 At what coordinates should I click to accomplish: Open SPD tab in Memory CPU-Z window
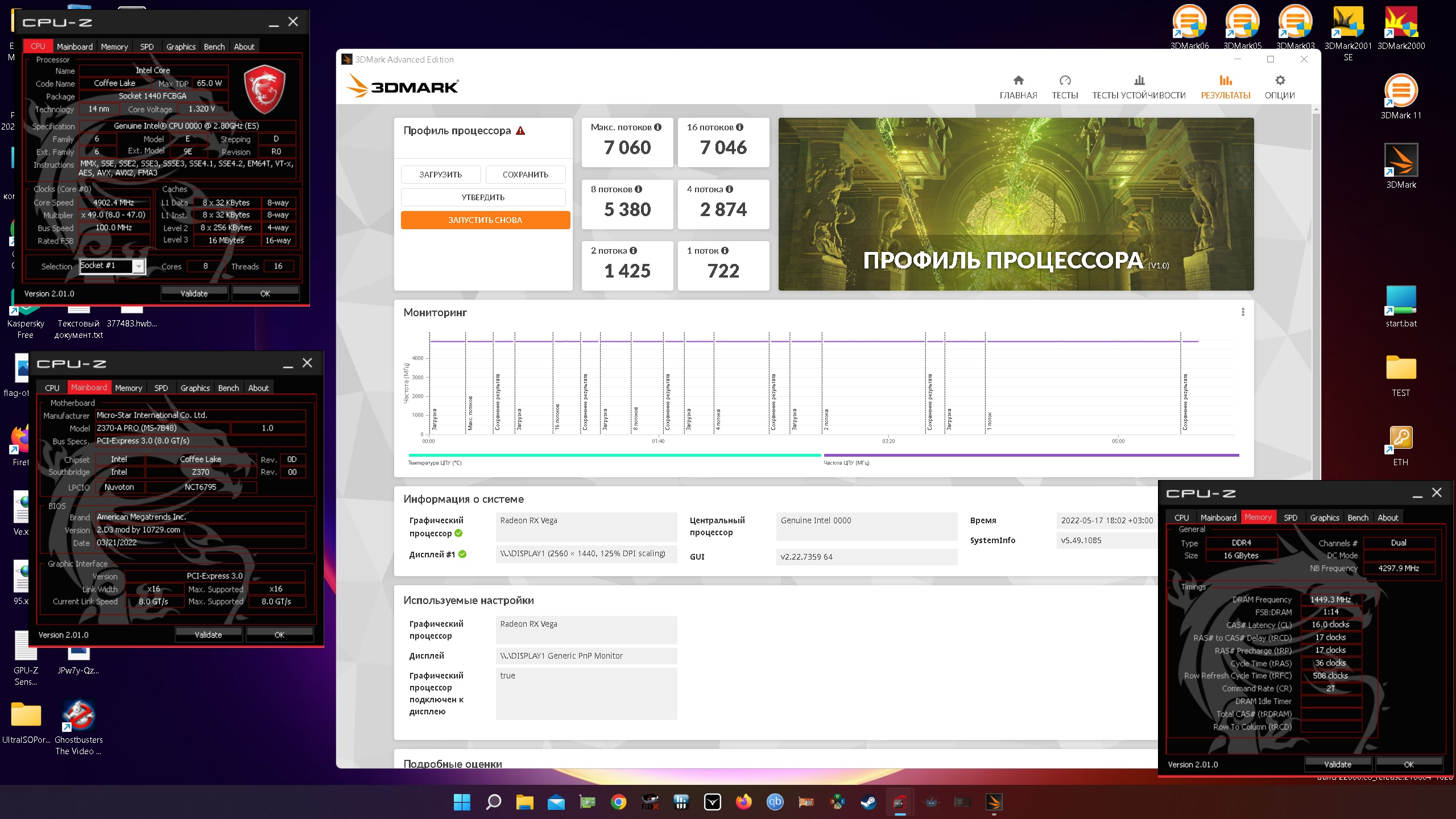point(1290,518)
